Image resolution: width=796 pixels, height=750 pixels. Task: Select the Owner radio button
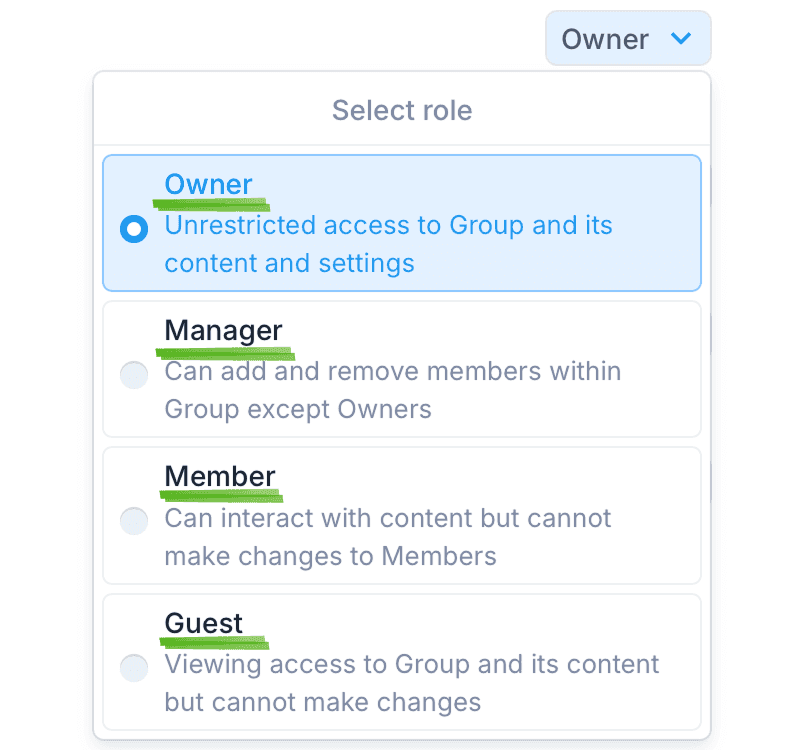pyautogui.click(x=133, y=229)
